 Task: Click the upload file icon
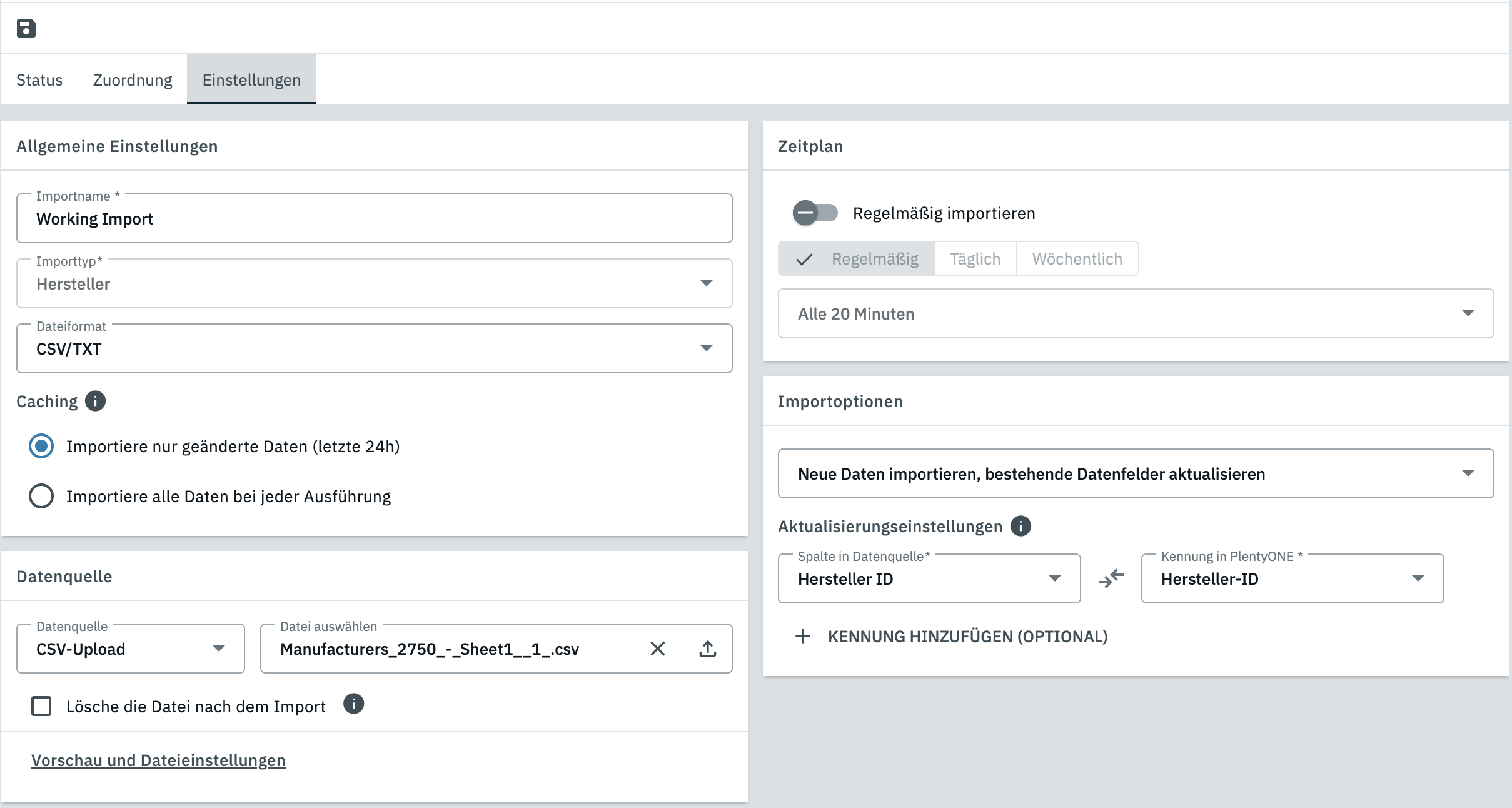pyautogui.click(x=707, y=649)
